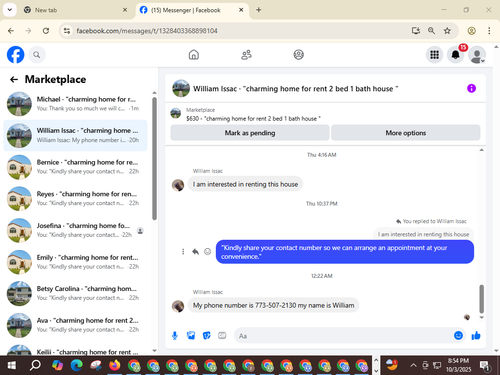
Task: View site information icon in address bar
Action: pyautogui.click(x=67, y=31)
